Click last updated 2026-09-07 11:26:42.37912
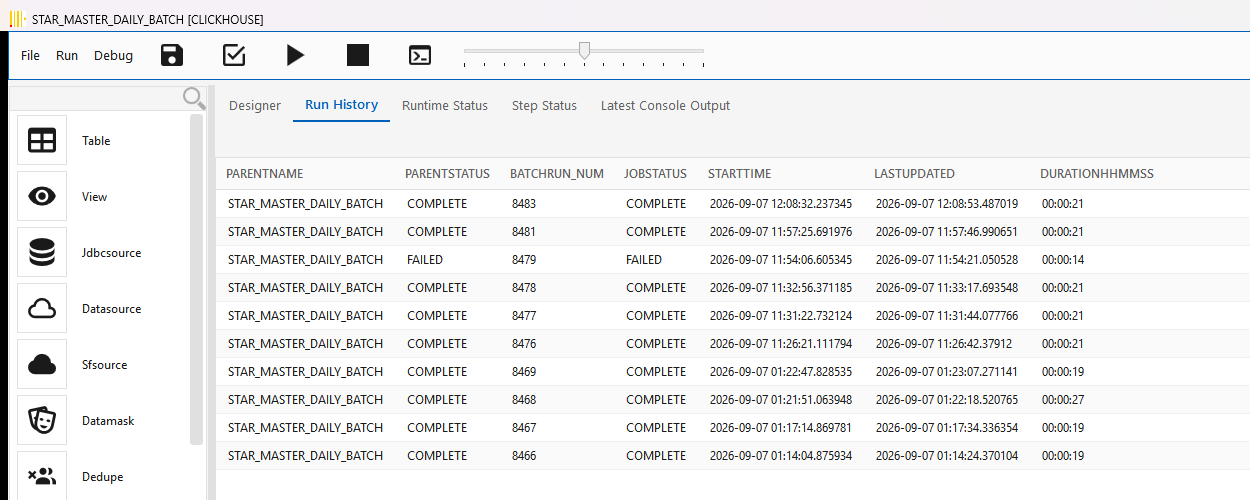The height and width of the screenshot is (500, 1250). coord(944,344)
